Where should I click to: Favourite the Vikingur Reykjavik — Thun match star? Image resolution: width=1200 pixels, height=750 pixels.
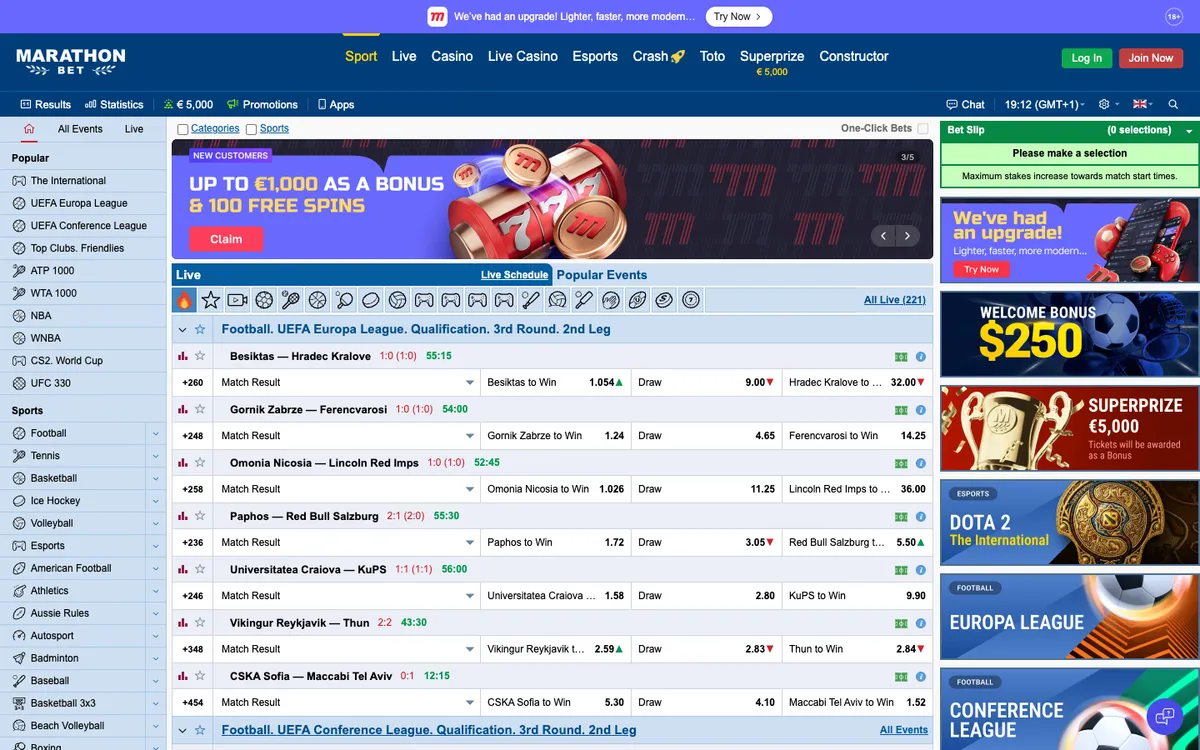(200, 622)
